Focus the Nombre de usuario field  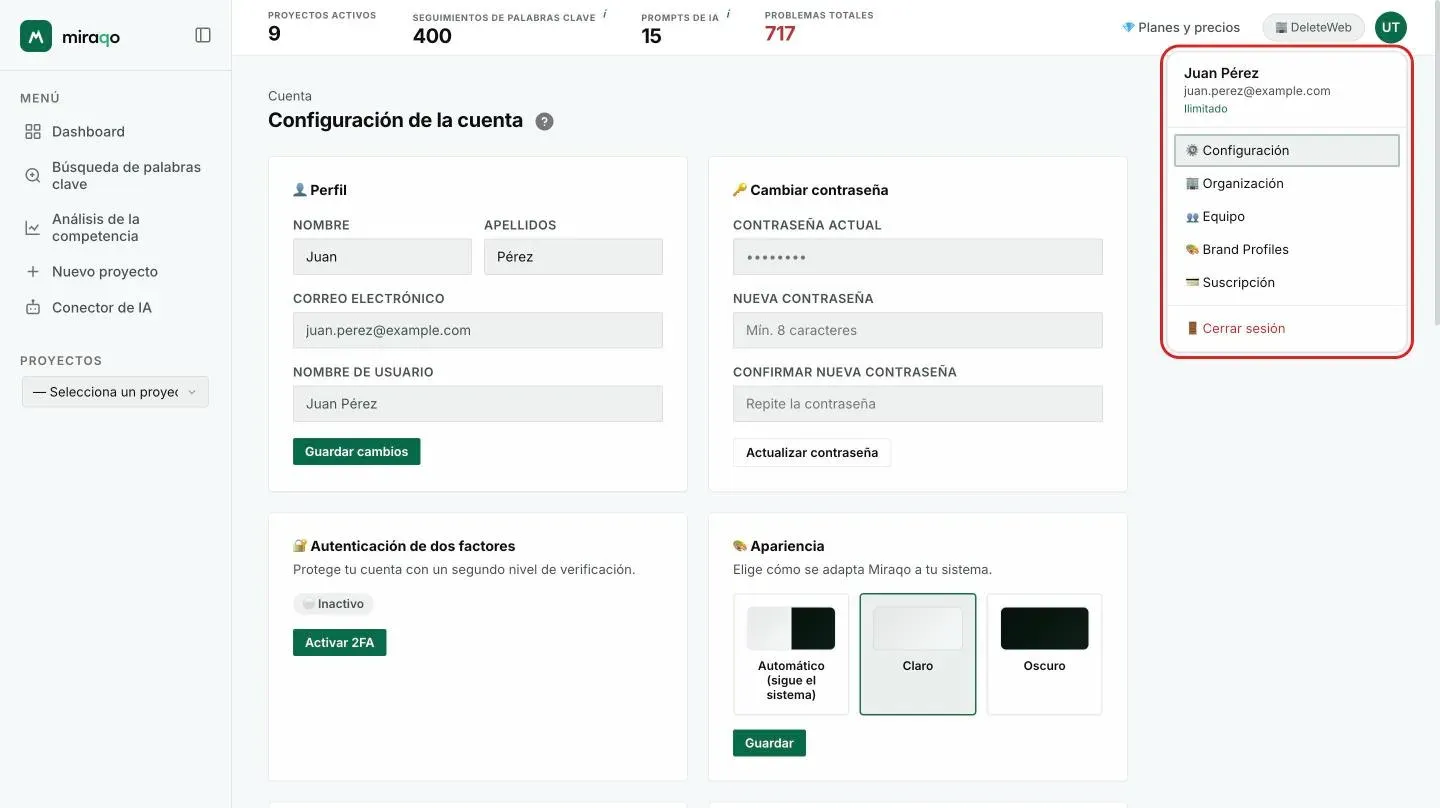pos(478,404)
